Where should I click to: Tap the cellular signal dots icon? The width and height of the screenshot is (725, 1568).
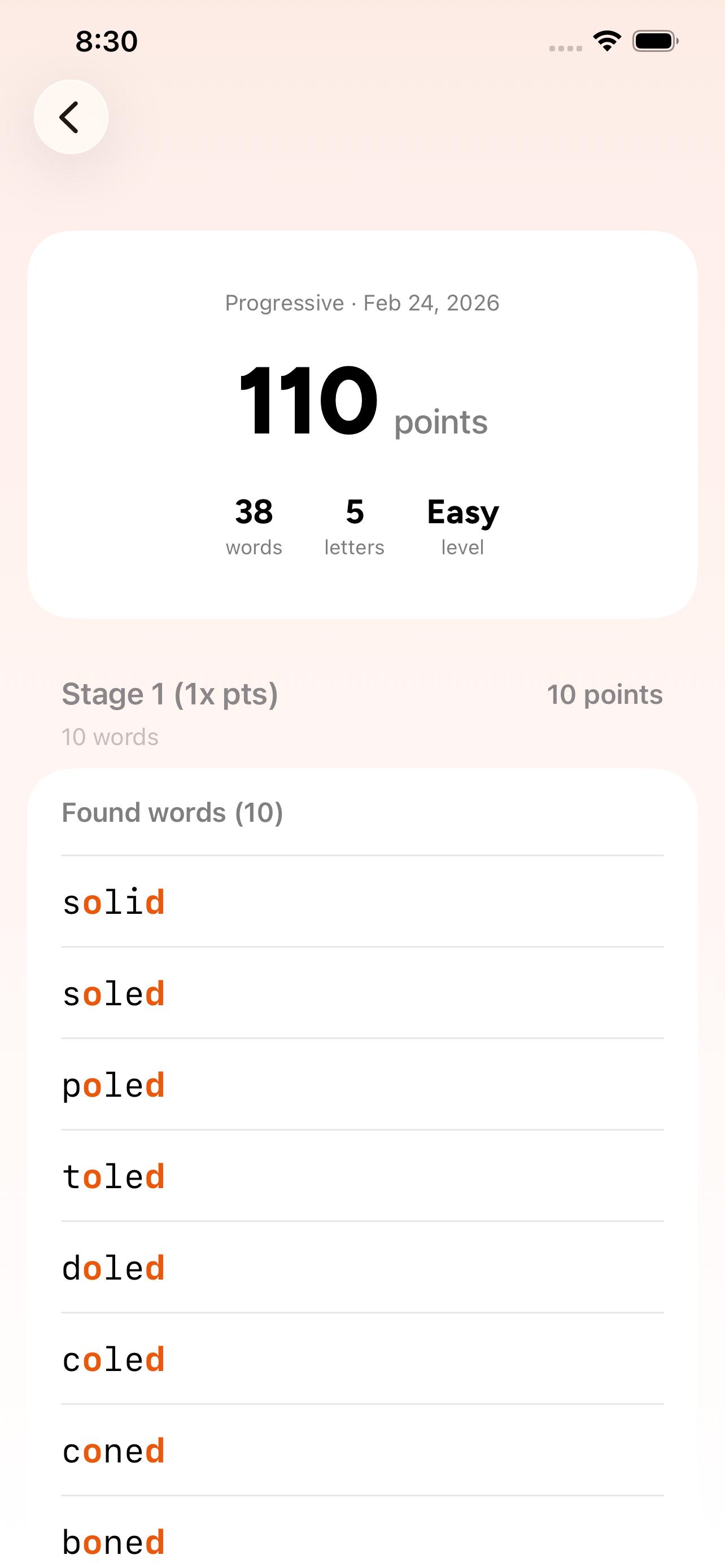pyautogui.click(x=564, y=46)
